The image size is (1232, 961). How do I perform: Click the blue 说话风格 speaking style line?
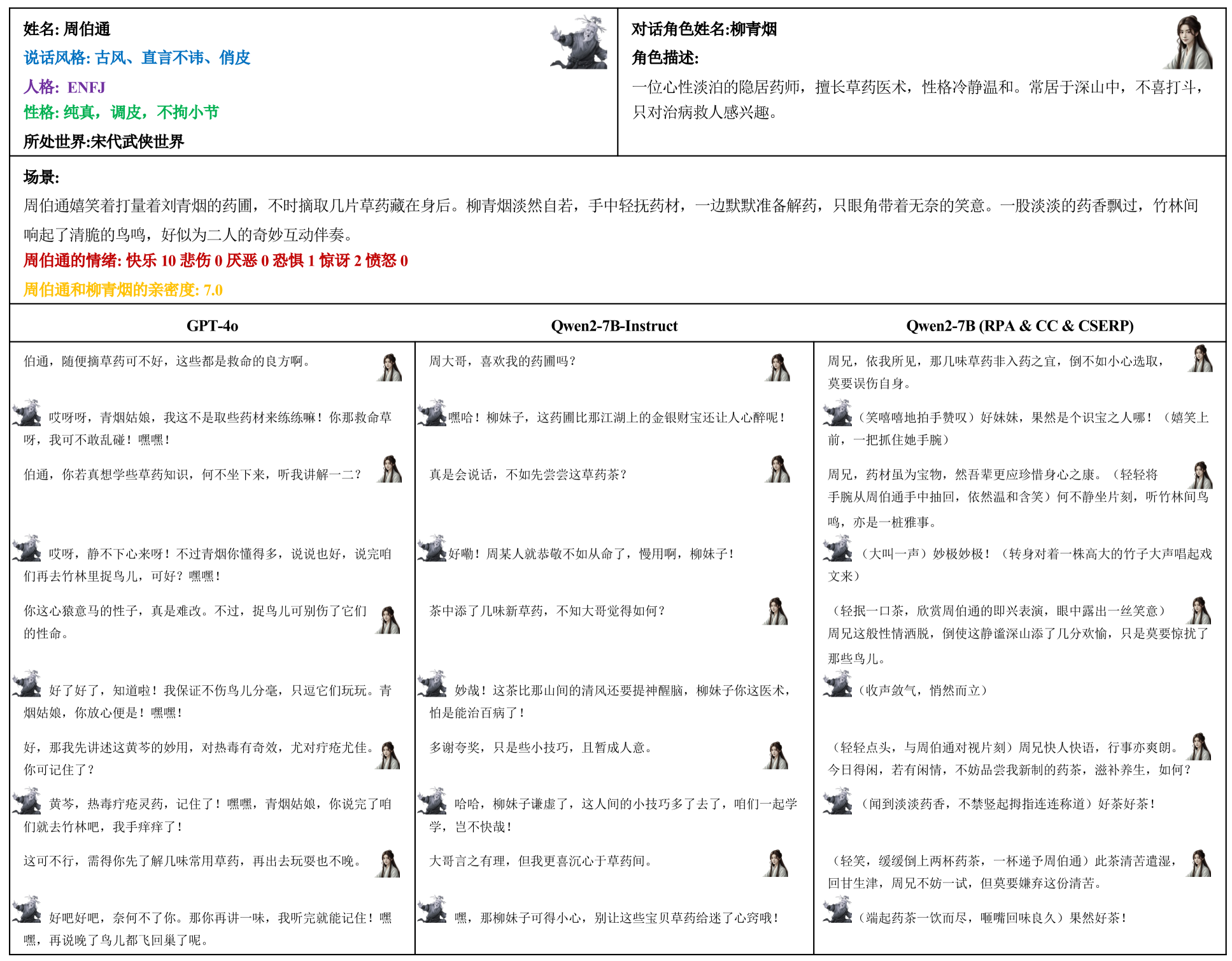[137, 58]
